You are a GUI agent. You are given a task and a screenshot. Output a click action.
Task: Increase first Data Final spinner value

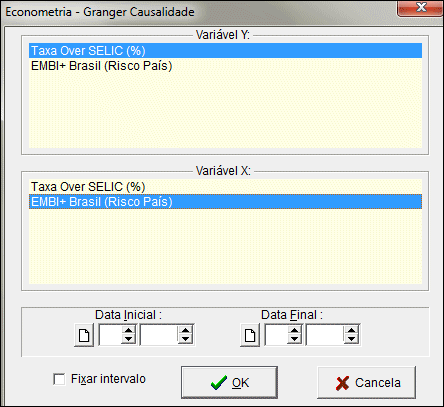[294, 330]
